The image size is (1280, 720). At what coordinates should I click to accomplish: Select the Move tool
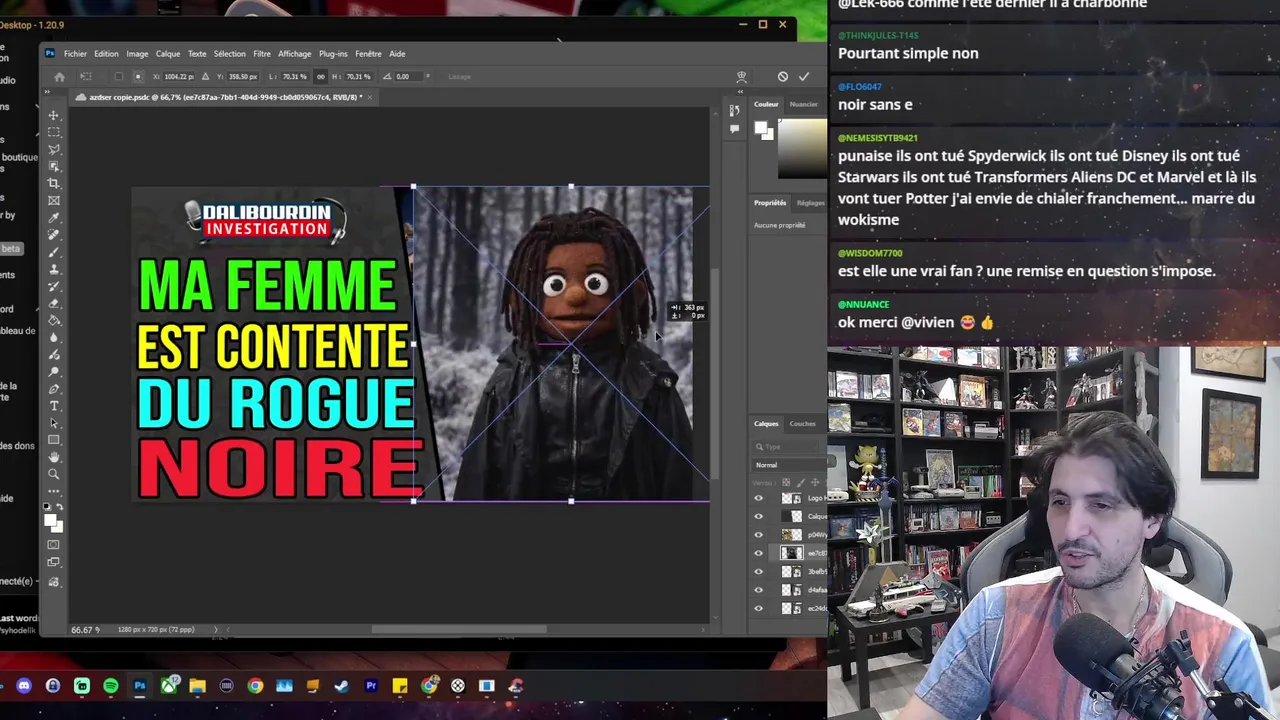[54, 114]
